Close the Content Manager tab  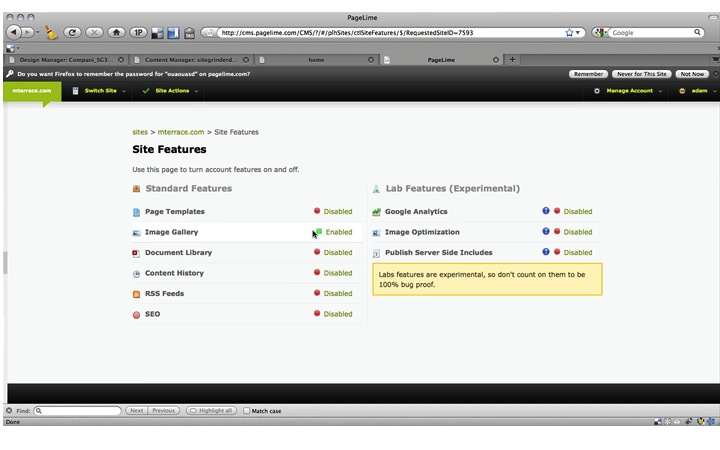[x=246, y=60]
